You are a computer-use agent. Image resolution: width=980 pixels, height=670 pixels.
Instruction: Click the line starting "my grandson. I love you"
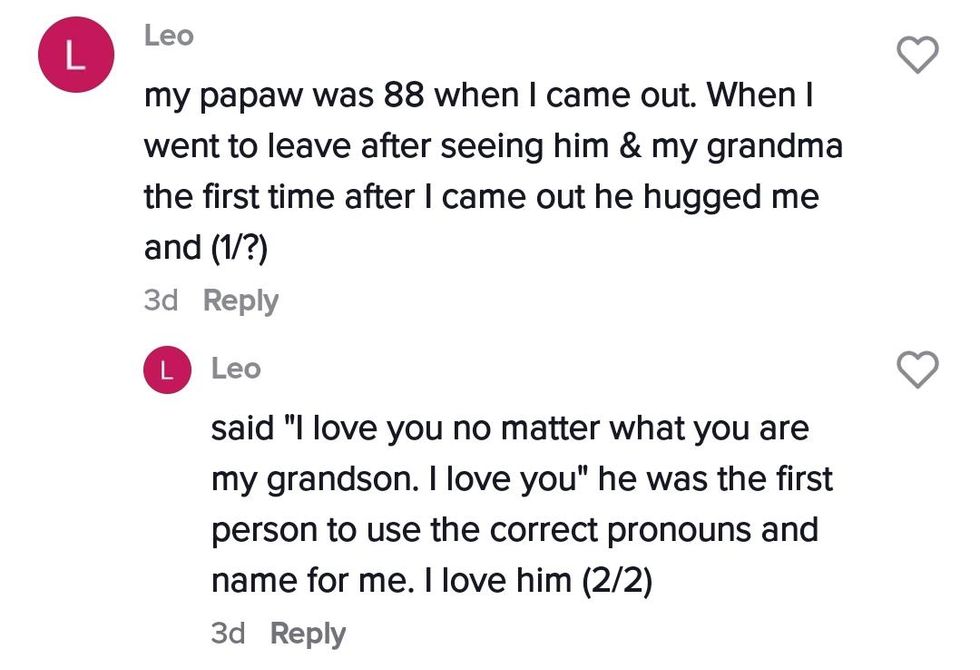click(x=521, y=479)
